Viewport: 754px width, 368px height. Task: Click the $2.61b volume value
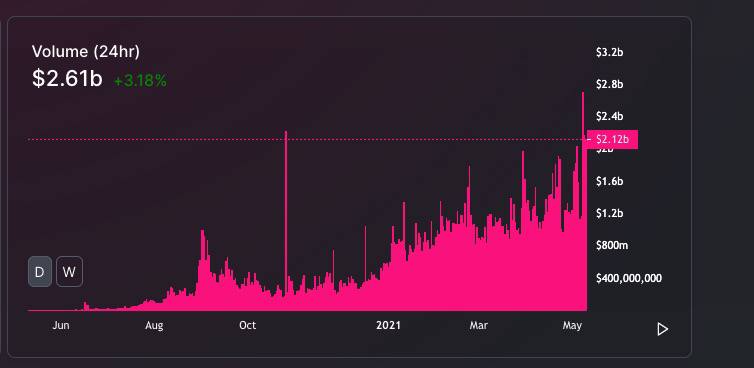coord(67,78)
